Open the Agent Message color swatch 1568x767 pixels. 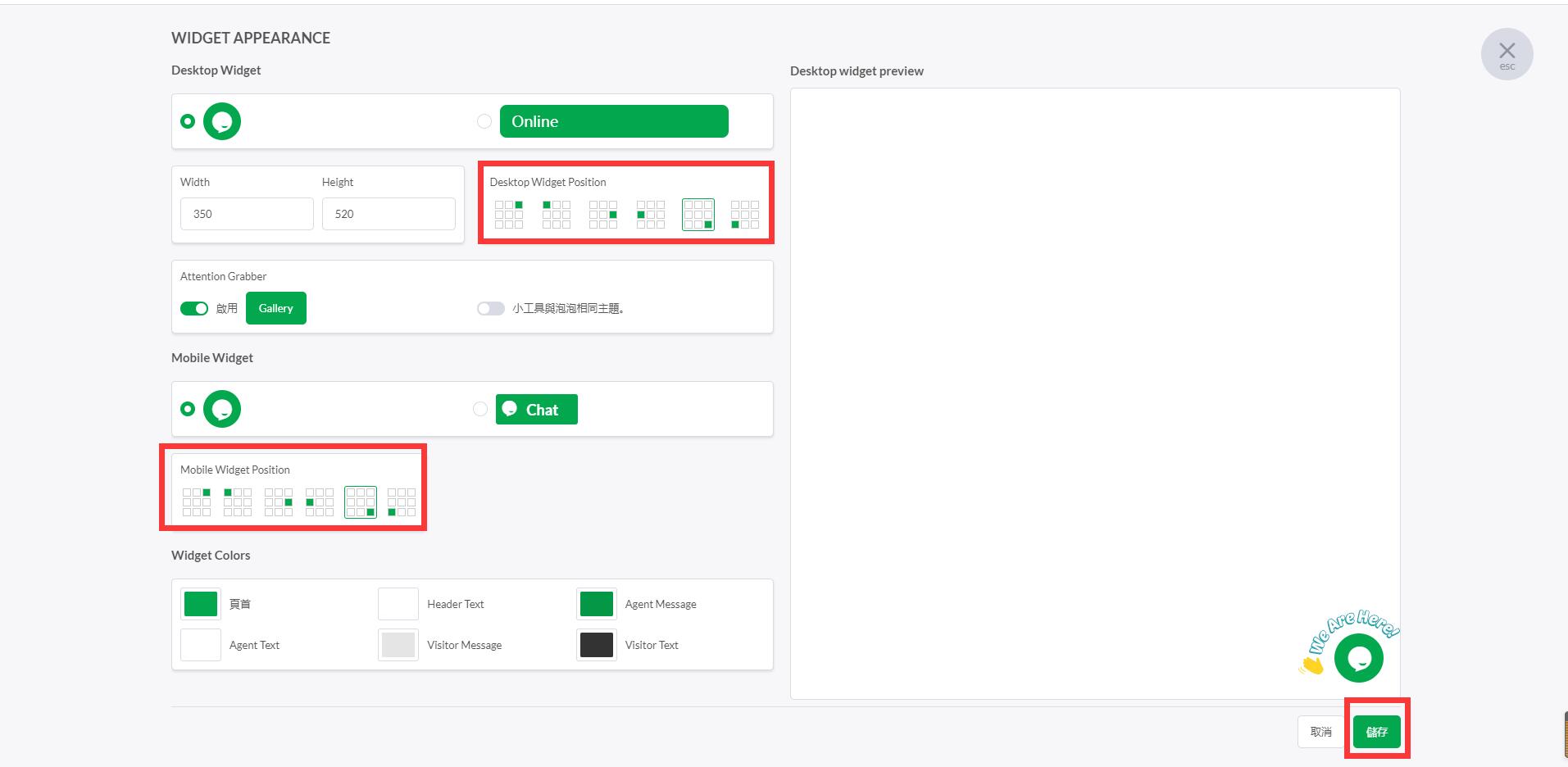pos(596,604)
